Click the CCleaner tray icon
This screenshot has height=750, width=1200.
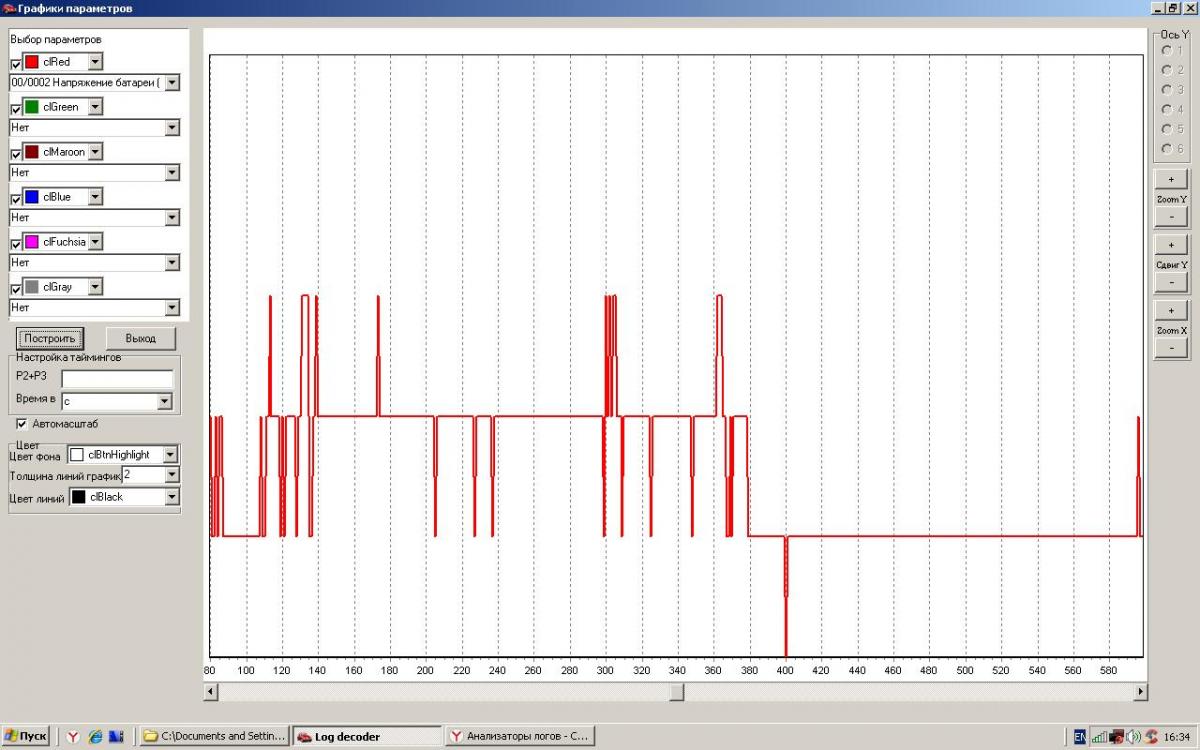(x=1150, y=736)
